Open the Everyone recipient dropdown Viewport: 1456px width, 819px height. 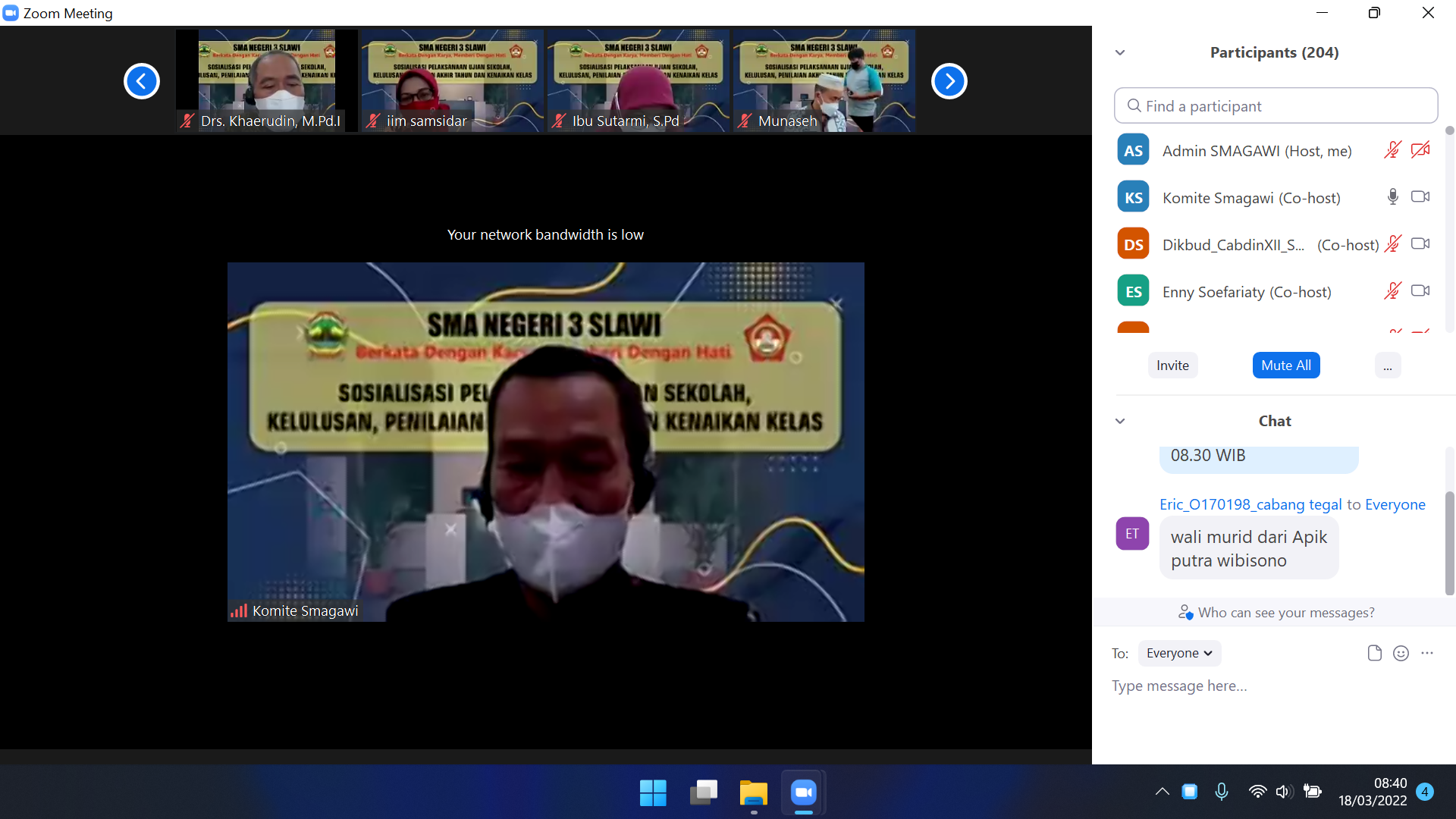click(x=1179, y=653)
